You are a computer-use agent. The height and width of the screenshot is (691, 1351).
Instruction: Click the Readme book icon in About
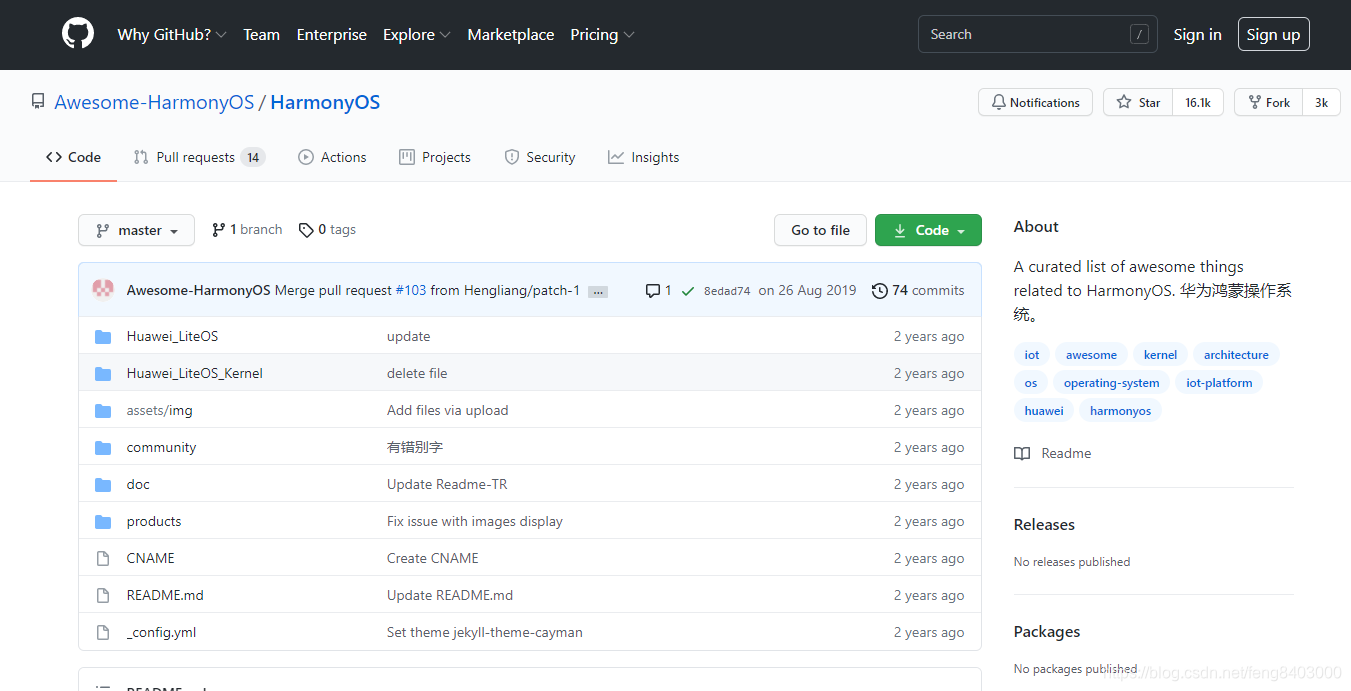click(1022, 454)
